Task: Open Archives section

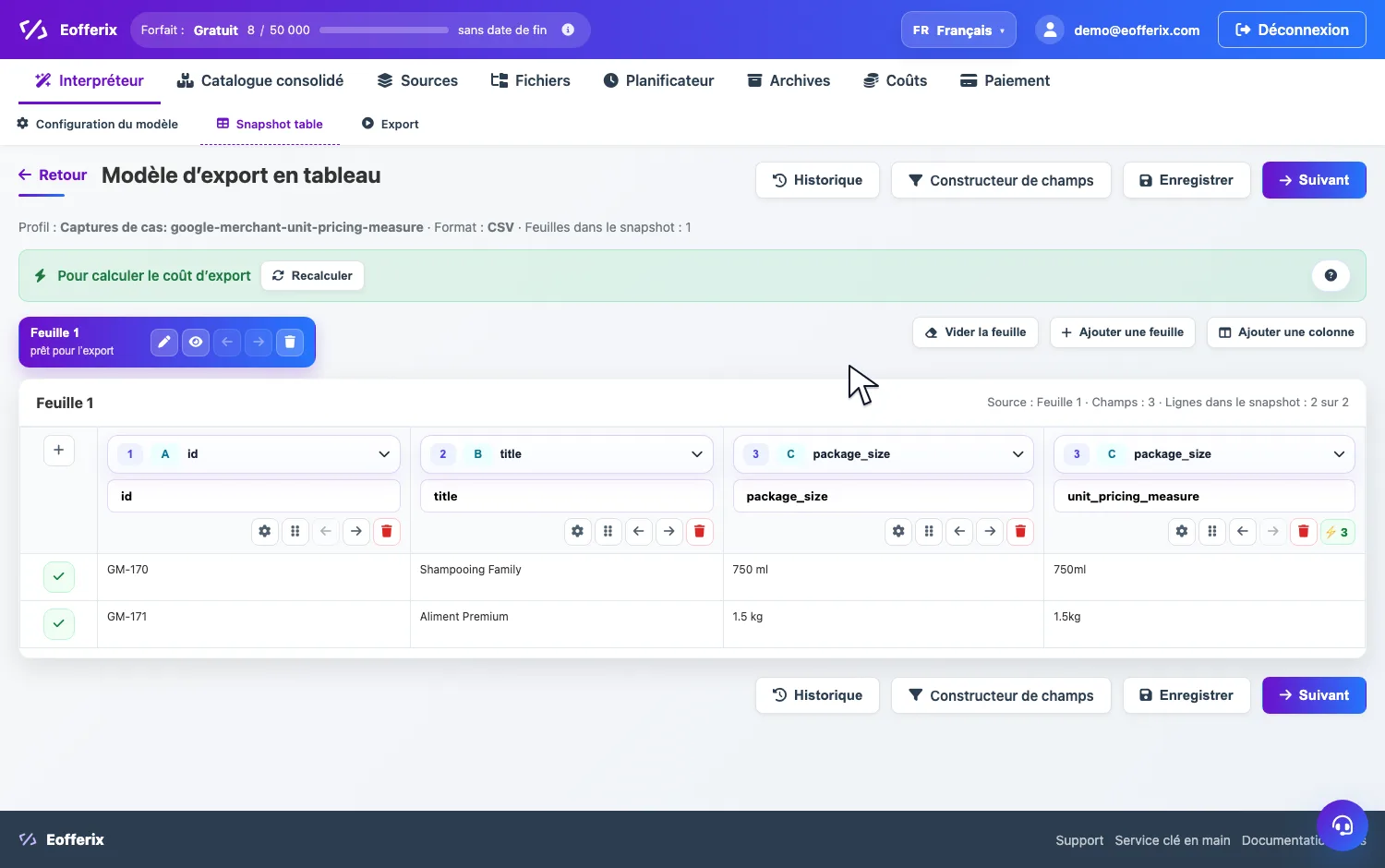Action: point(789,80)
